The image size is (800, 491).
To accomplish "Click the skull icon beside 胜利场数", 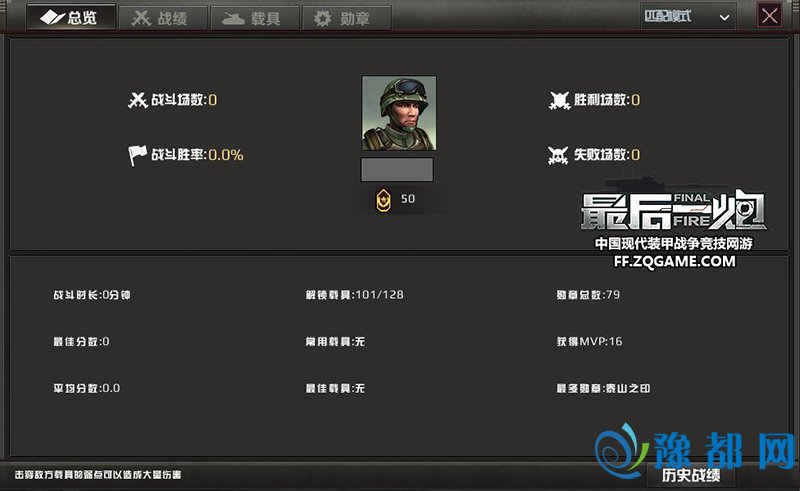I will (x=559, y=100).
